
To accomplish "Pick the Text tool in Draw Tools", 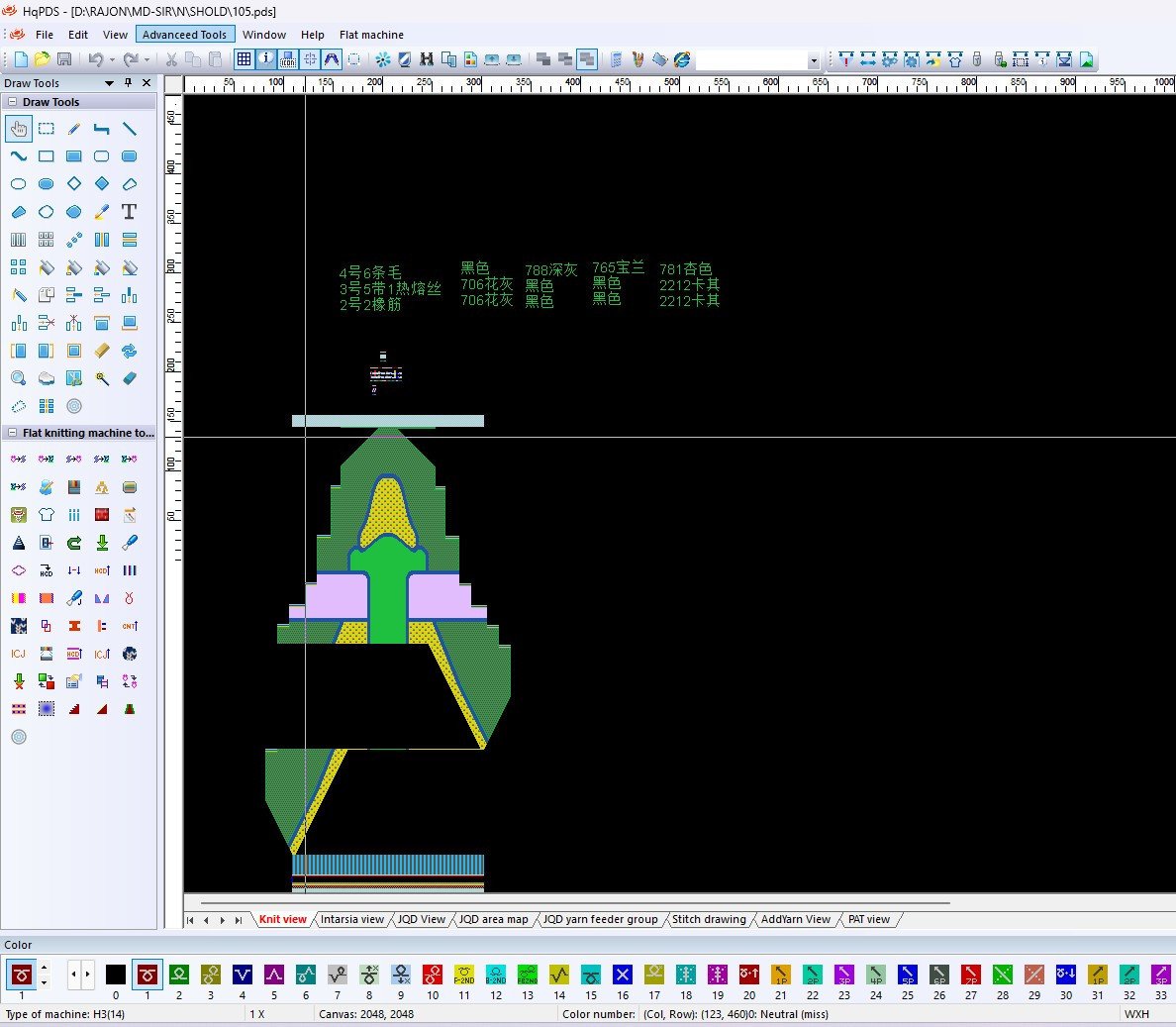I will [129, 212].
